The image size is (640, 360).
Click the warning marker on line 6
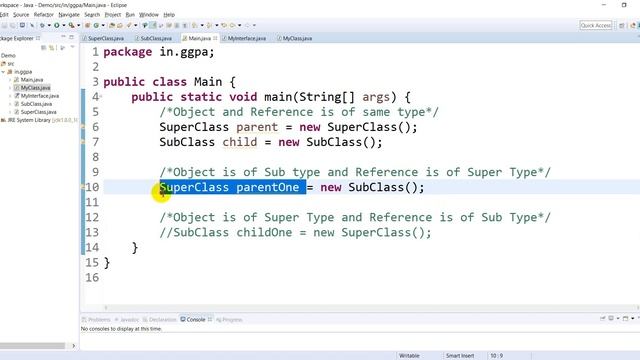(83, 127)
